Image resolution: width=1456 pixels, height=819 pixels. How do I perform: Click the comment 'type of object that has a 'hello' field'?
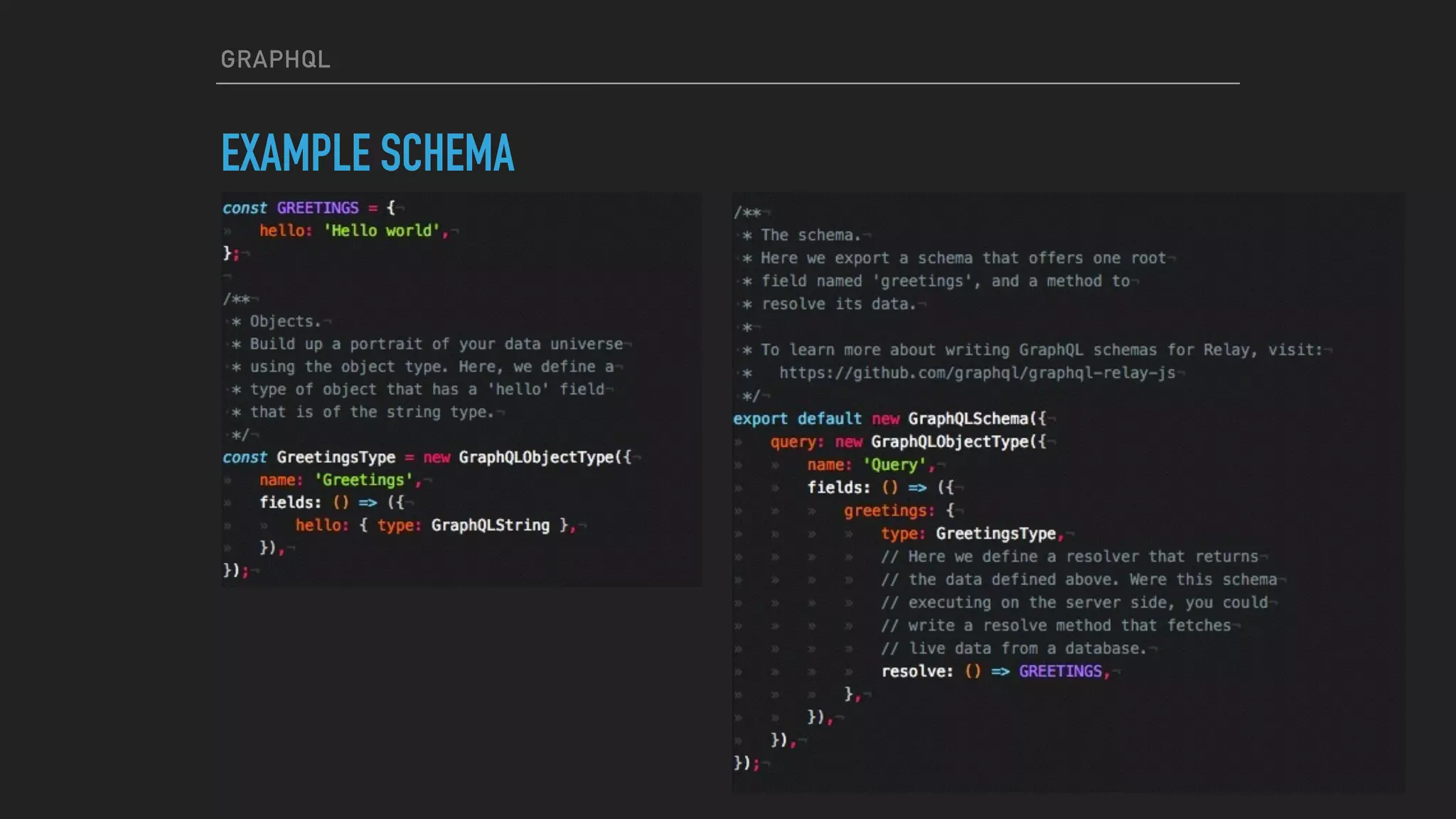427,390
